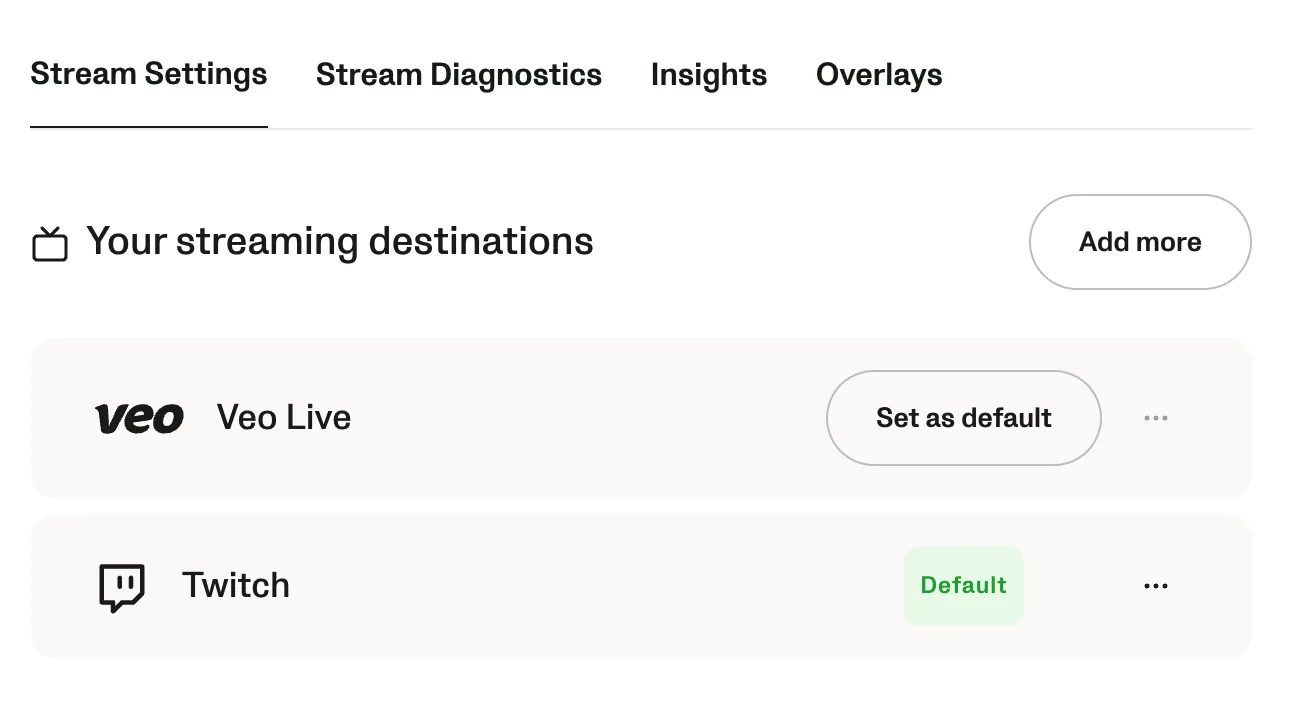Click the divider line below the tabs

[760, 129]
